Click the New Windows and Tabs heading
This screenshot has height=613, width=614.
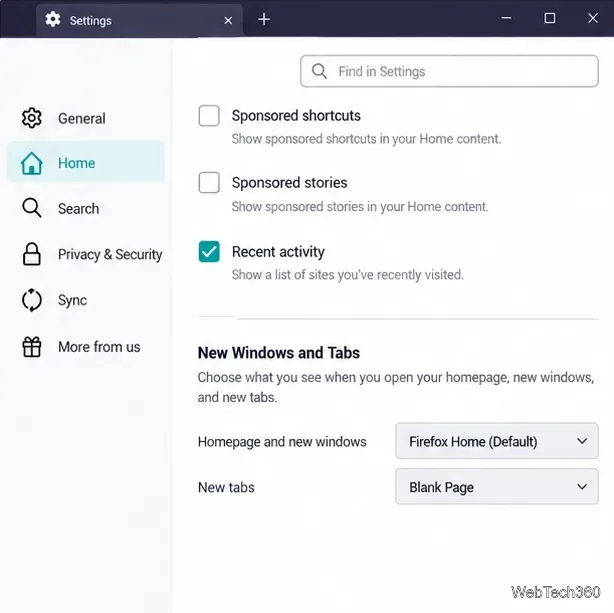click(278, 353)
